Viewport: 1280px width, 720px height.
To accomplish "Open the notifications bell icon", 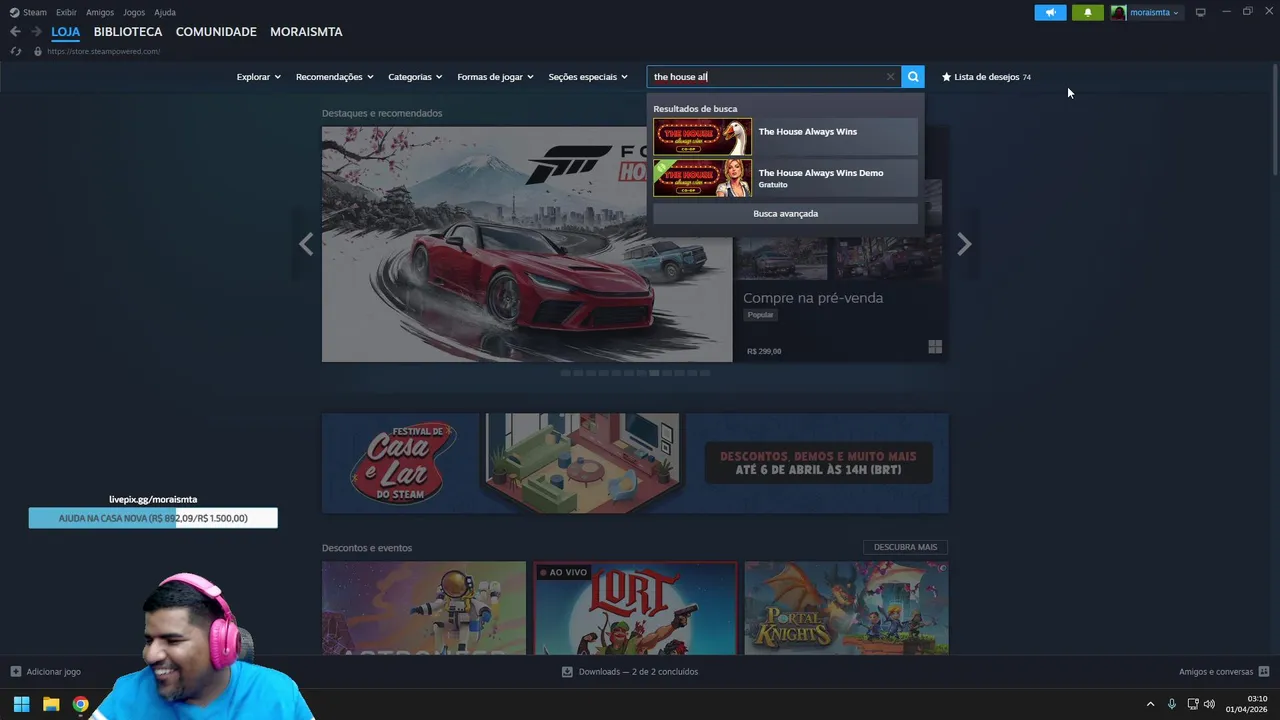I will pos(1088,12).
